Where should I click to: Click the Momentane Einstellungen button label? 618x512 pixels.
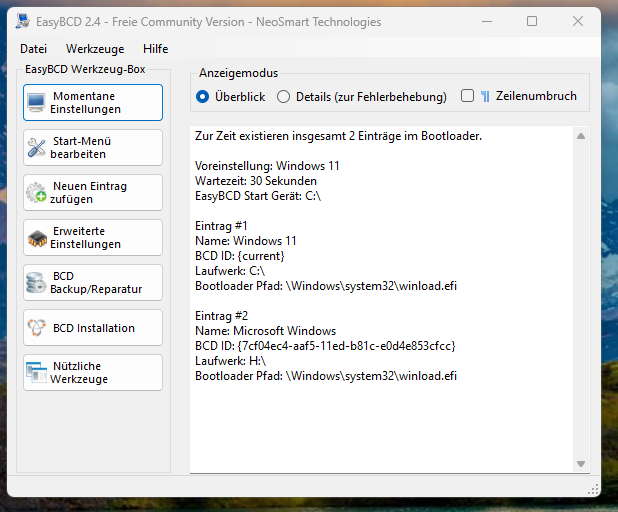(85, 102)
